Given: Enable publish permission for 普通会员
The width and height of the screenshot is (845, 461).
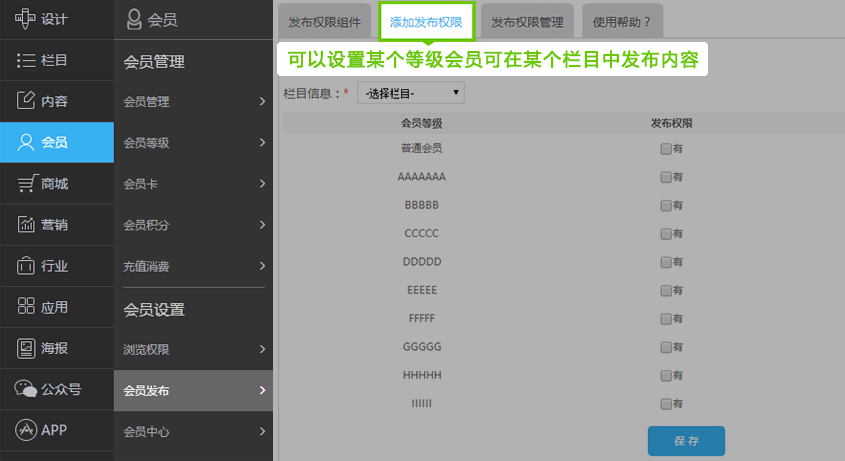Looking at the screenshot, I should 665,149.
